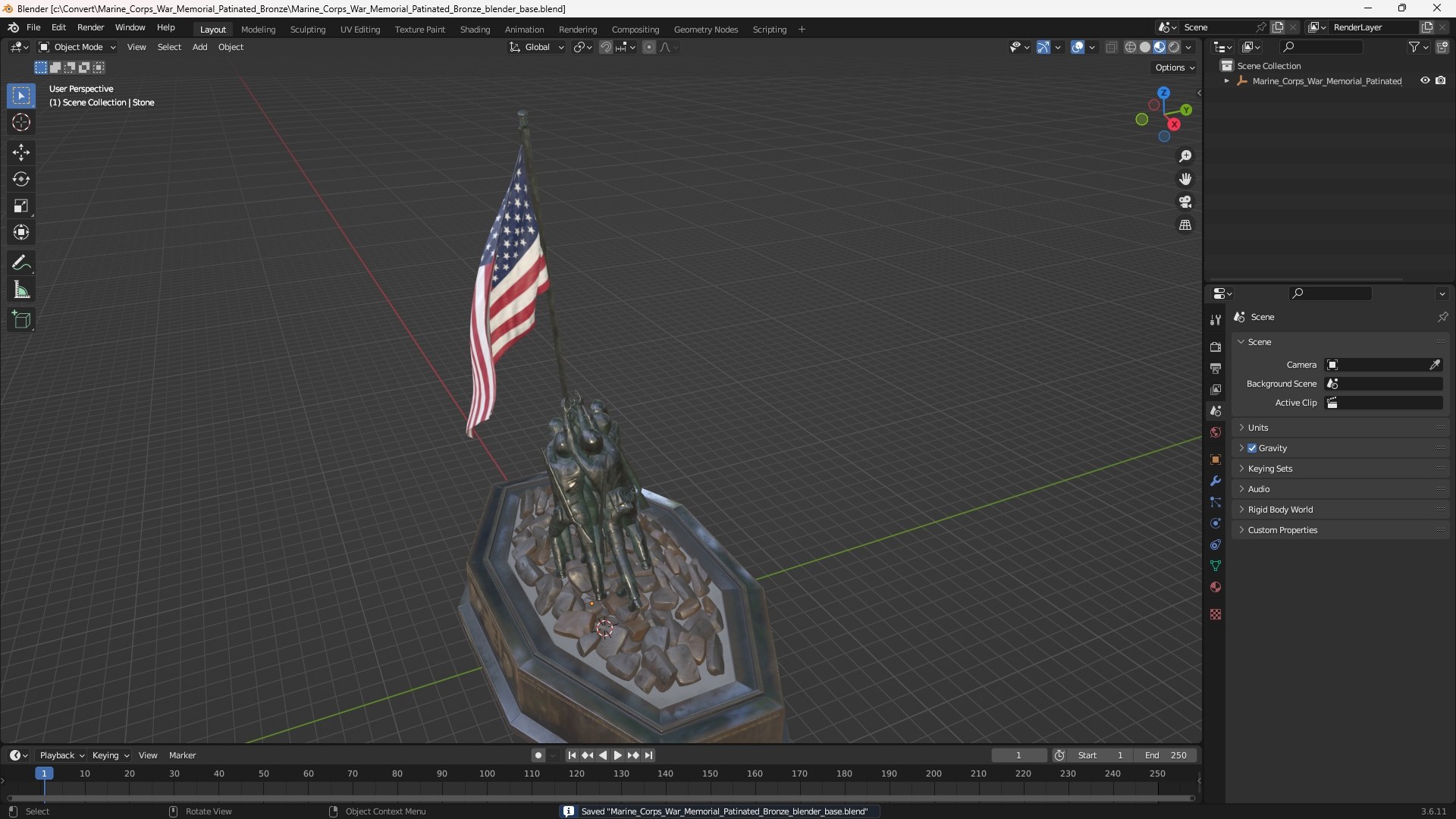Click the zoom view magnifier icon
Screen dimensions: 1456x819
pos(1185,156)
